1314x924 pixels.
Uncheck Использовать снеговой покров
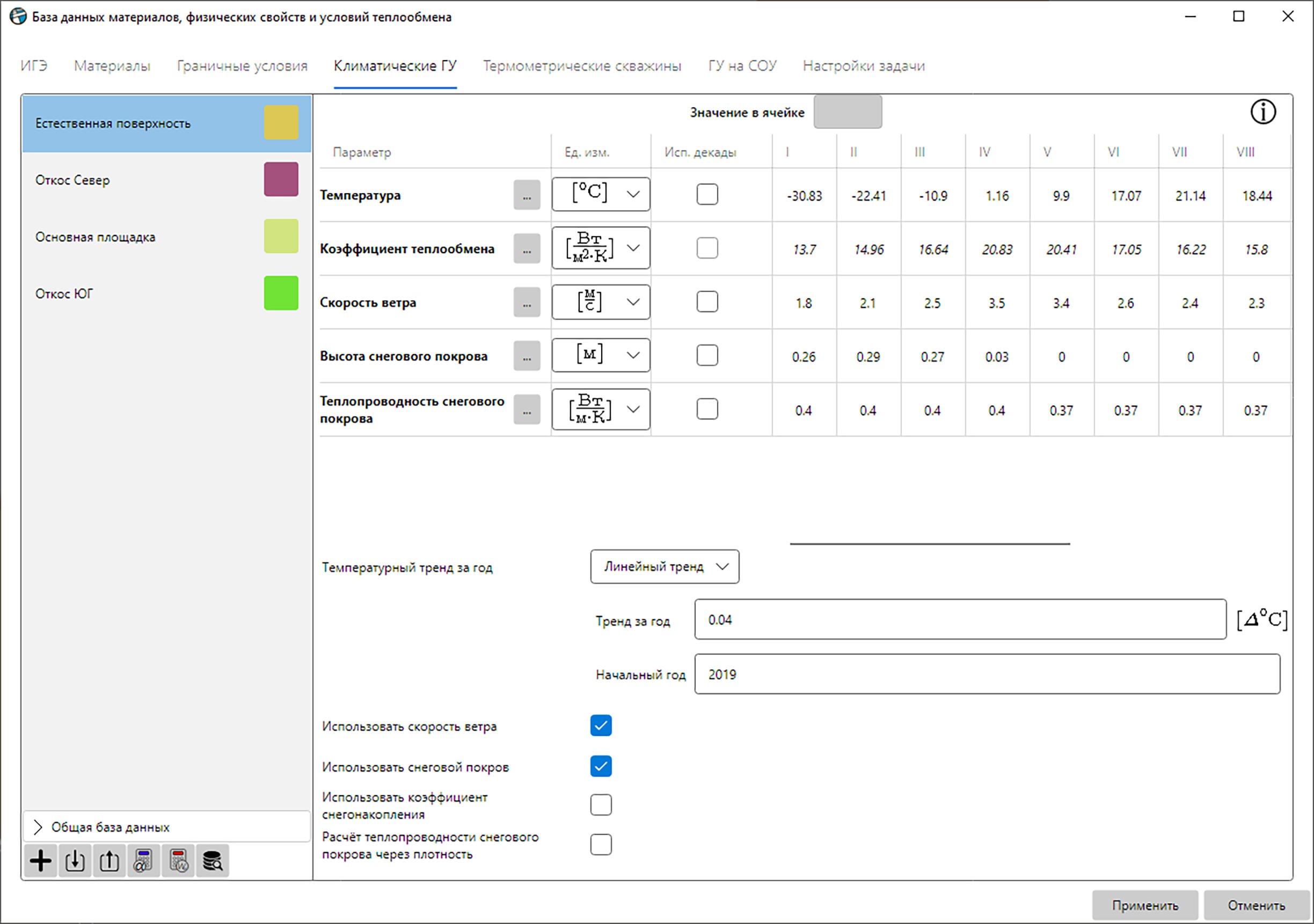601,766
